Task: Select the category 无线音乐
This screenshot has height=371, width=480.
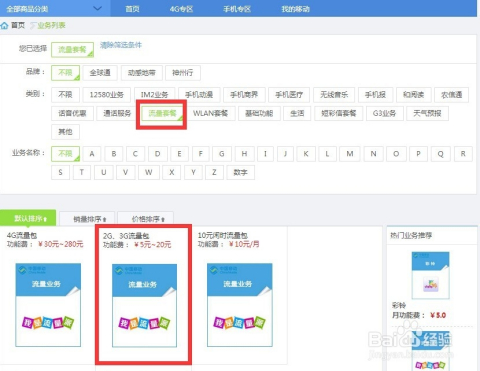Action: pyautogui.click(x=334, y=95)
